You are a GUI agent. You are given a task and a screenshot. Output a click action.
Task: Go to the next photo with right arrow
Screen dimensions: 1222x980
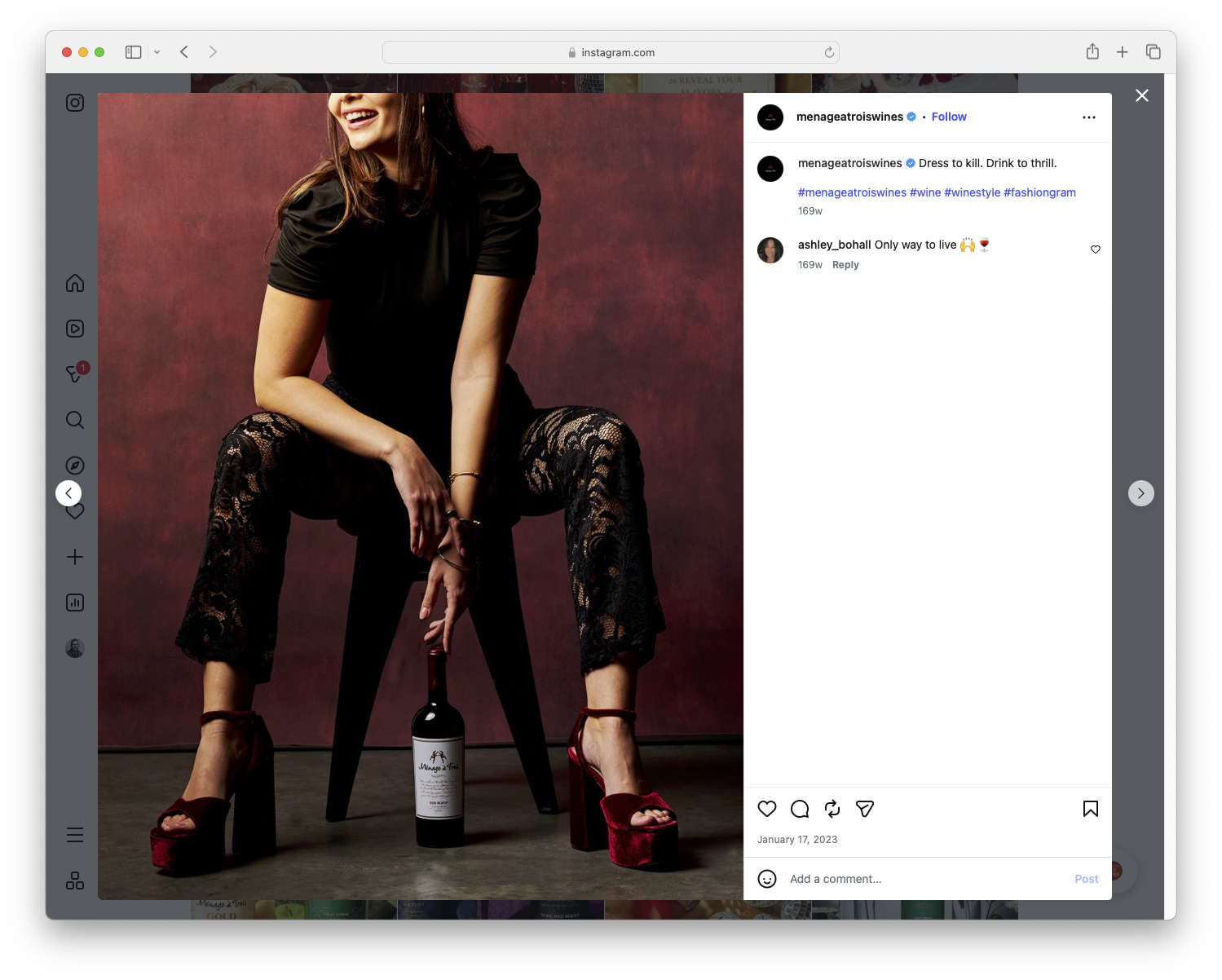[1140, 492]
